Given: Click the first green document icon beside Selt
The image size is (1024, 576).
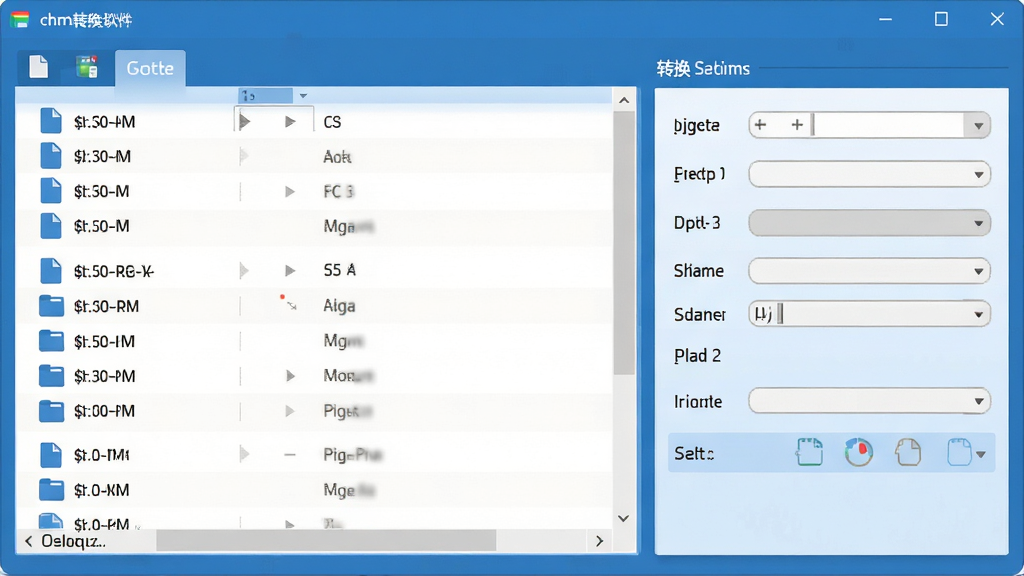Looking at the screenshot, I should click(809, 452).
